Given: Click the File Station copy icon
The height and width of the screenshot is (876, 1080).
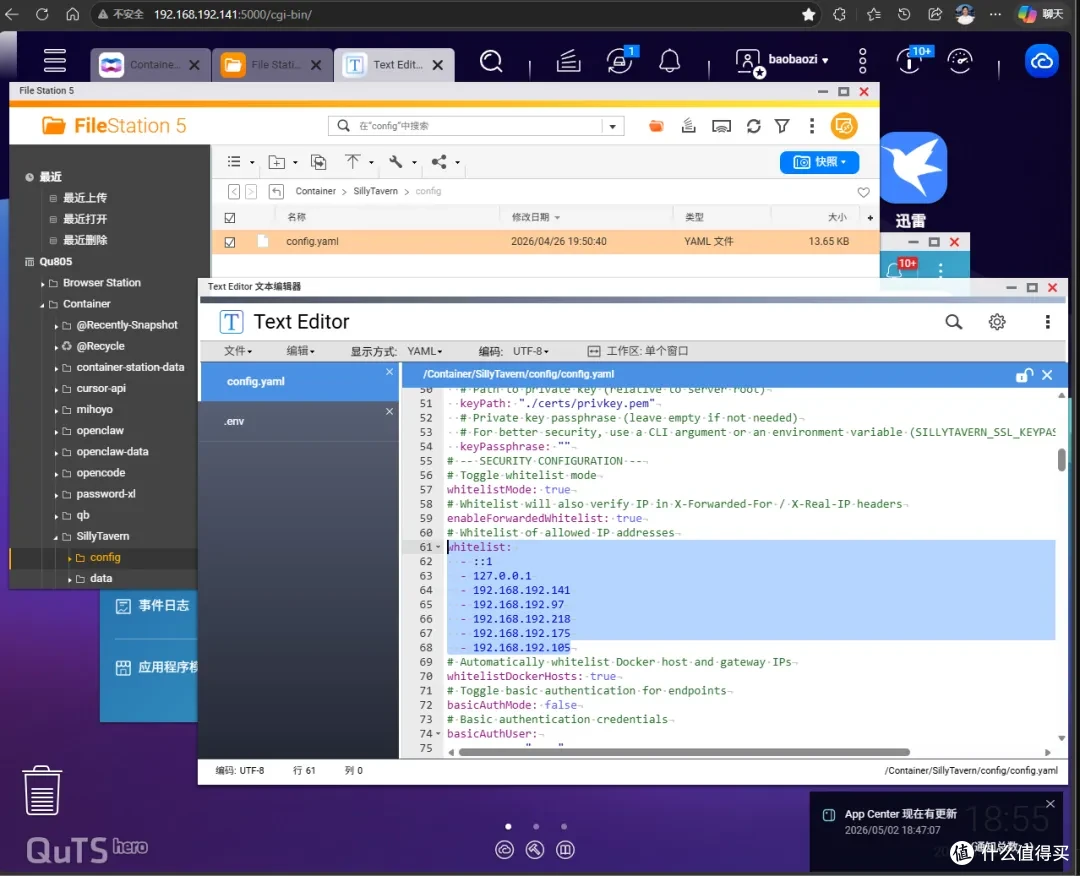Looking at the screenshot, I should coord(318,162).
